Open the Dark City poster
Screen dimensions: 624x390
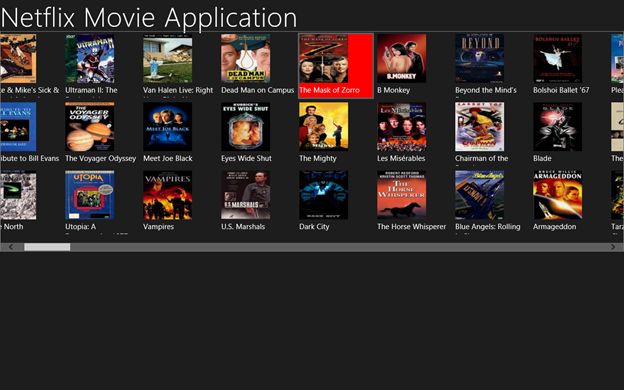(x=324, y=195)
